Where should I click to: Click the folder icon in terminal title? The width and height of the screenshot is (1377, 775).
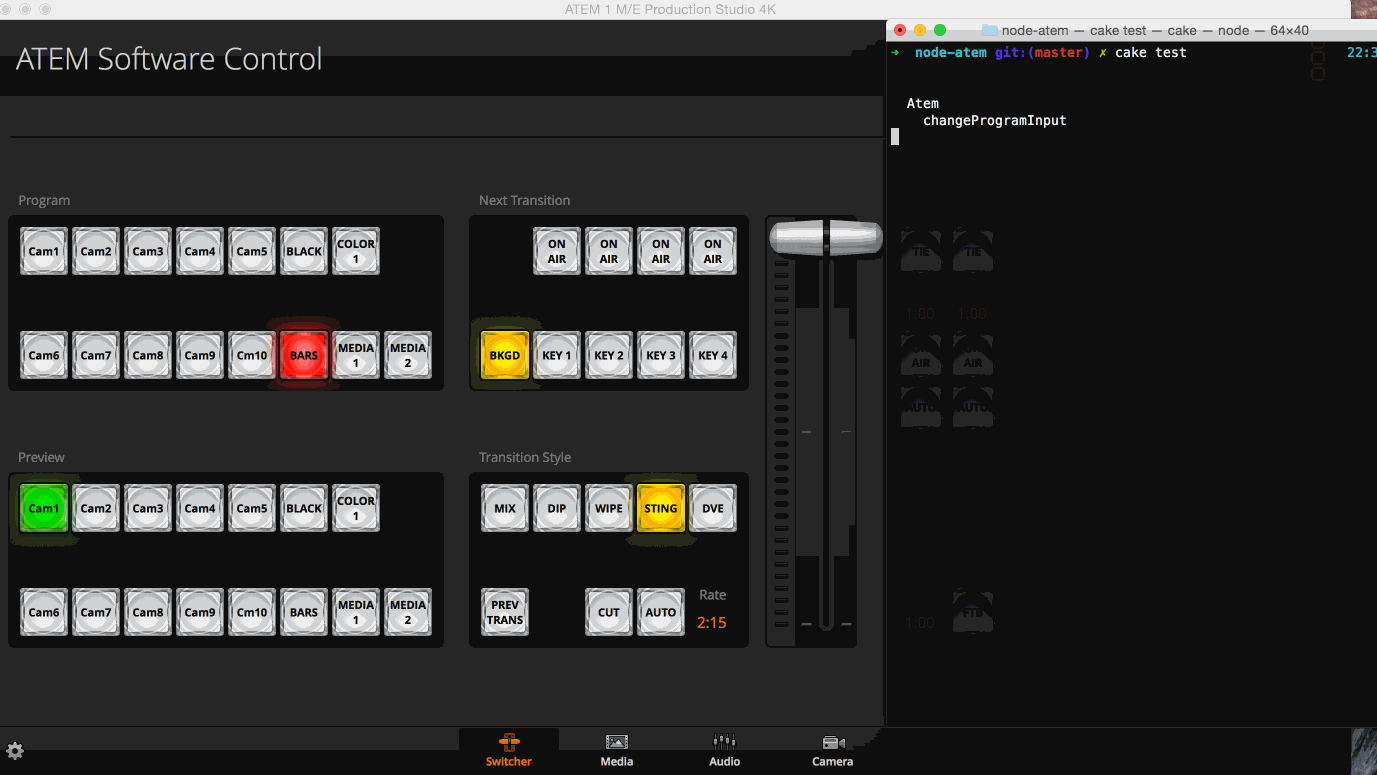(x=990, y=30)
